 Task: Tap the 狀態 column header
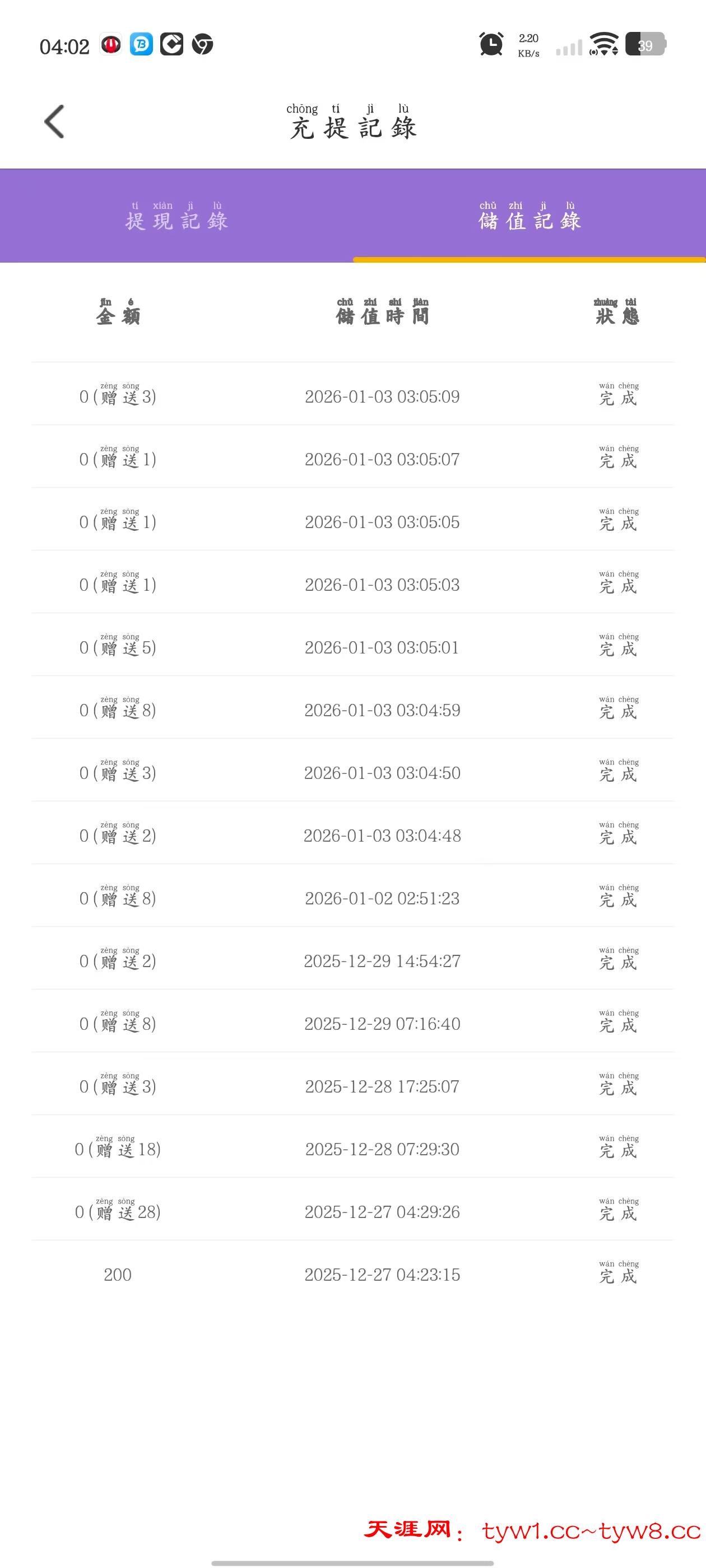[617, 312]
